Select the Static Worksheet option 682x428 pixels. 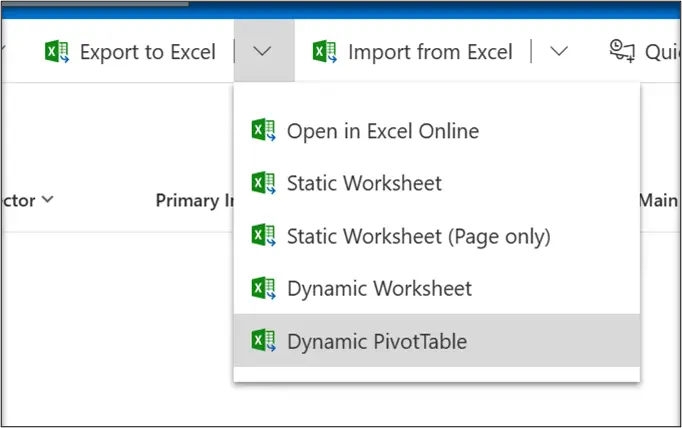364,184
